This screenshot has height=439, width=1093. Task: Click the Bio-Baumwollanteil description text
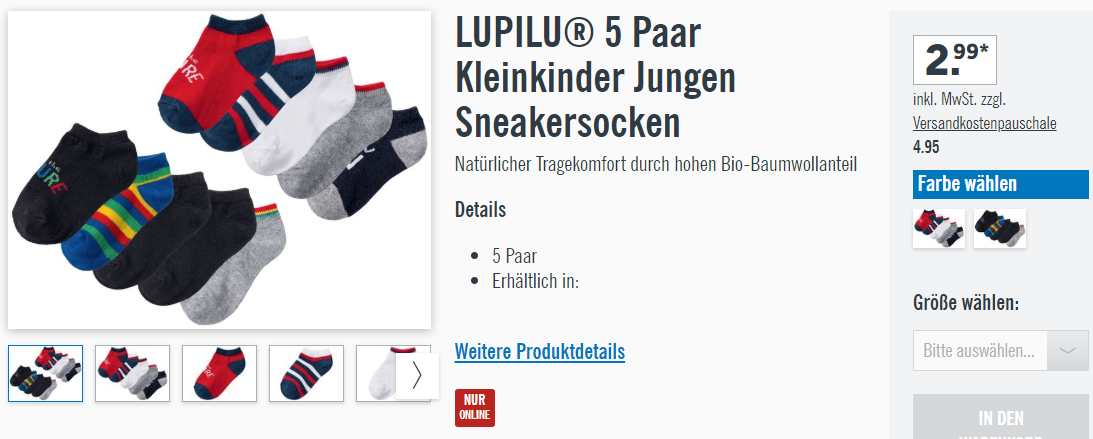[x=655, y=165]
